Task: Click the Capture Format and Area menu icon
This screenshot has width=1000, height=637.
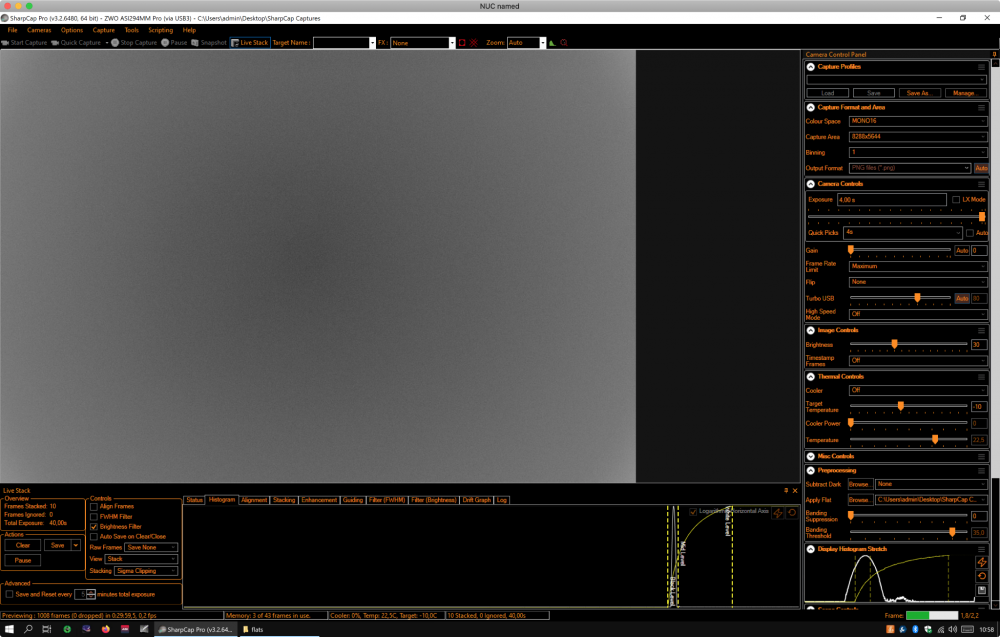Action: (982, 108)
